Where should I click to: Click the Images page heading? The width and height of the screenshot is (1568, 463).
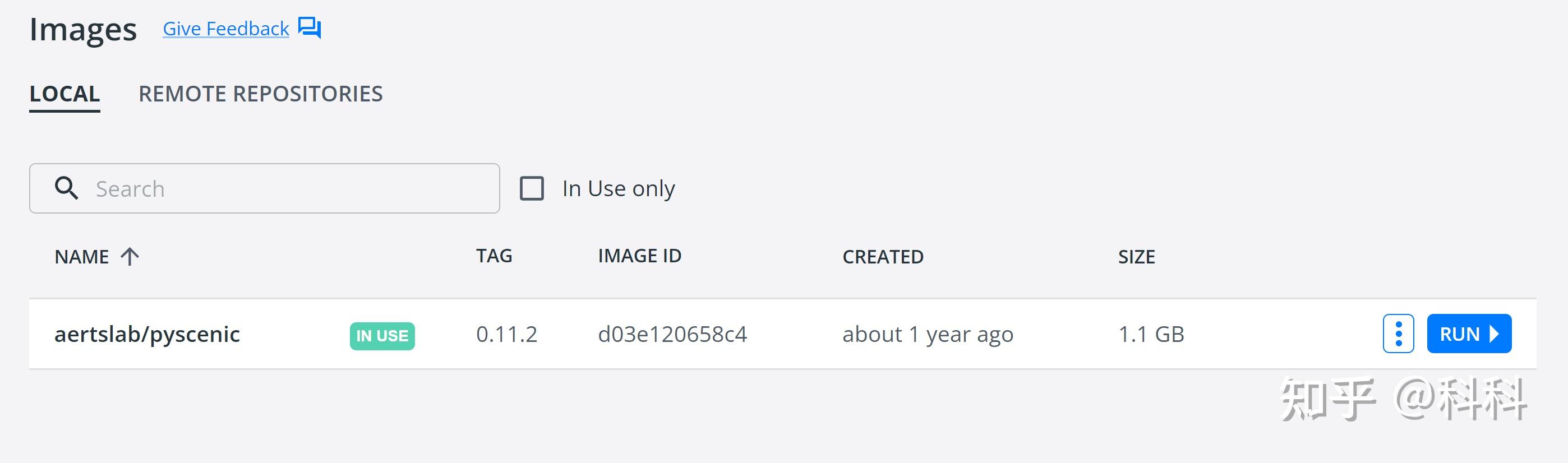click(x=84, y=28)
